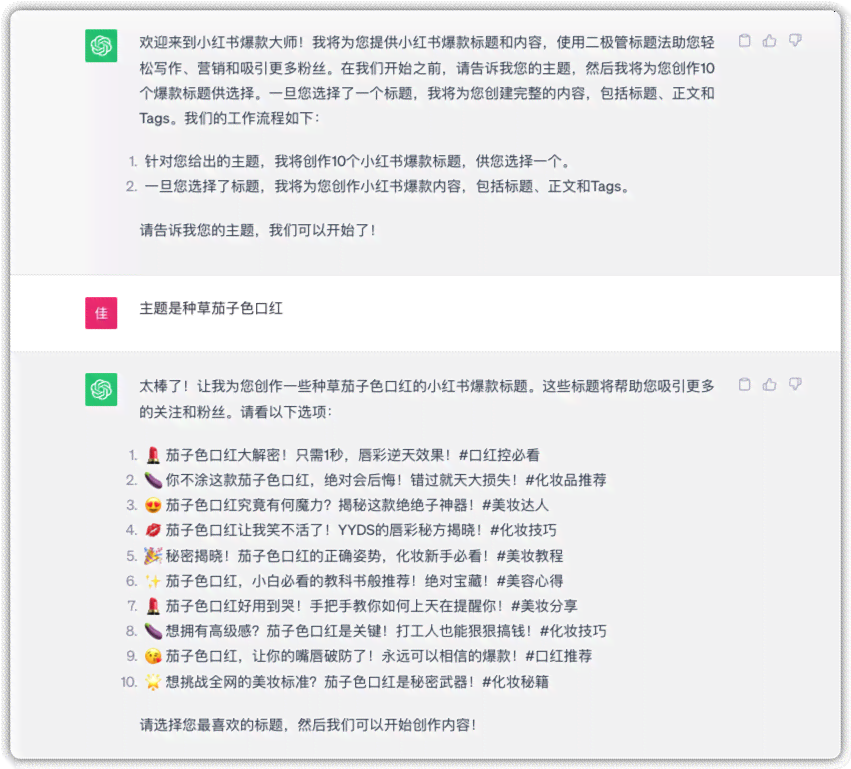Select title 想挑战全网的美妆标准
Screen dimensions: 851x769
(240, 682)
